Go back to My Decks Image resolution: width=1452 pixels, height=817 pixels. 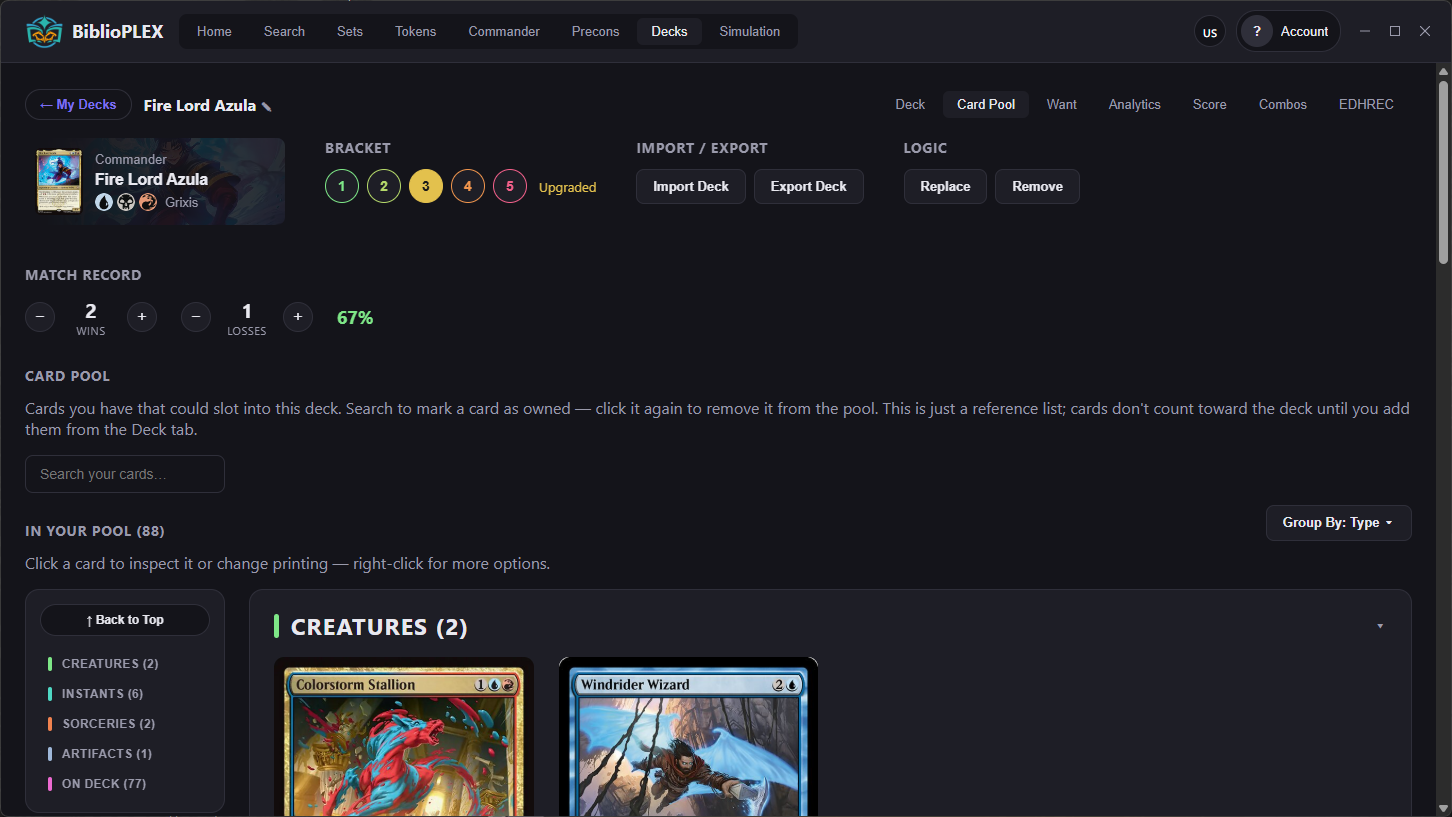78,105
